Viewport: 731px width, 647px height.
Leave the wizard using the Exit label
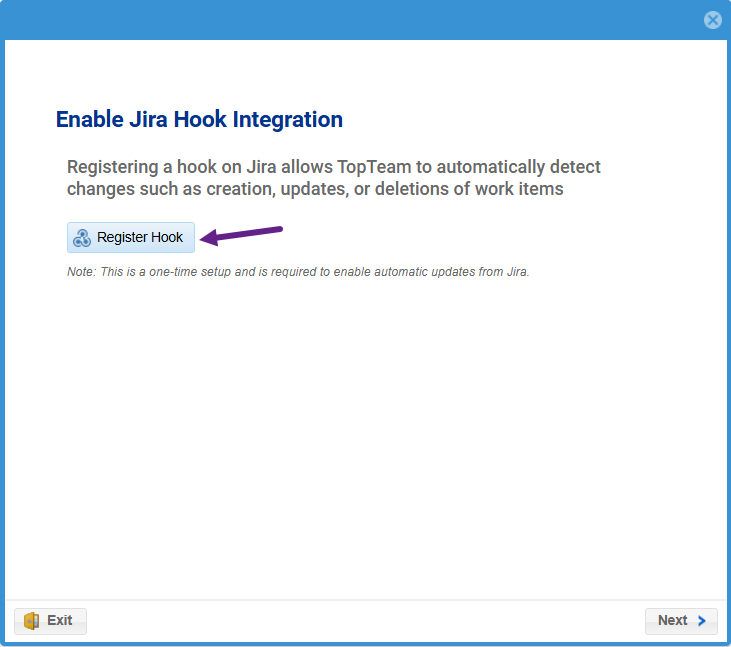(x=60, y=621)
